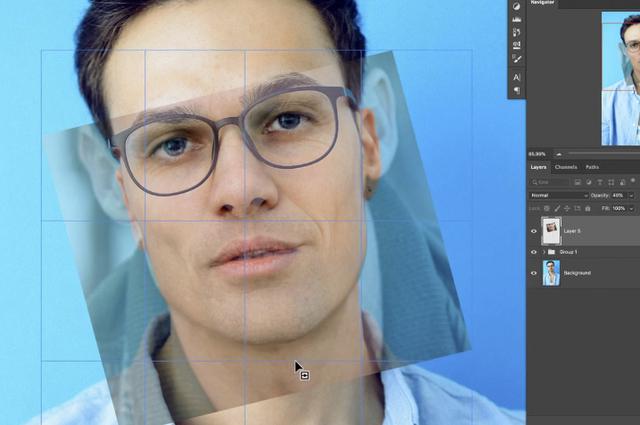Toggle layer filtering on/off switch
The height and width of the screenshot is (425, 640).
tap(633, 180)
